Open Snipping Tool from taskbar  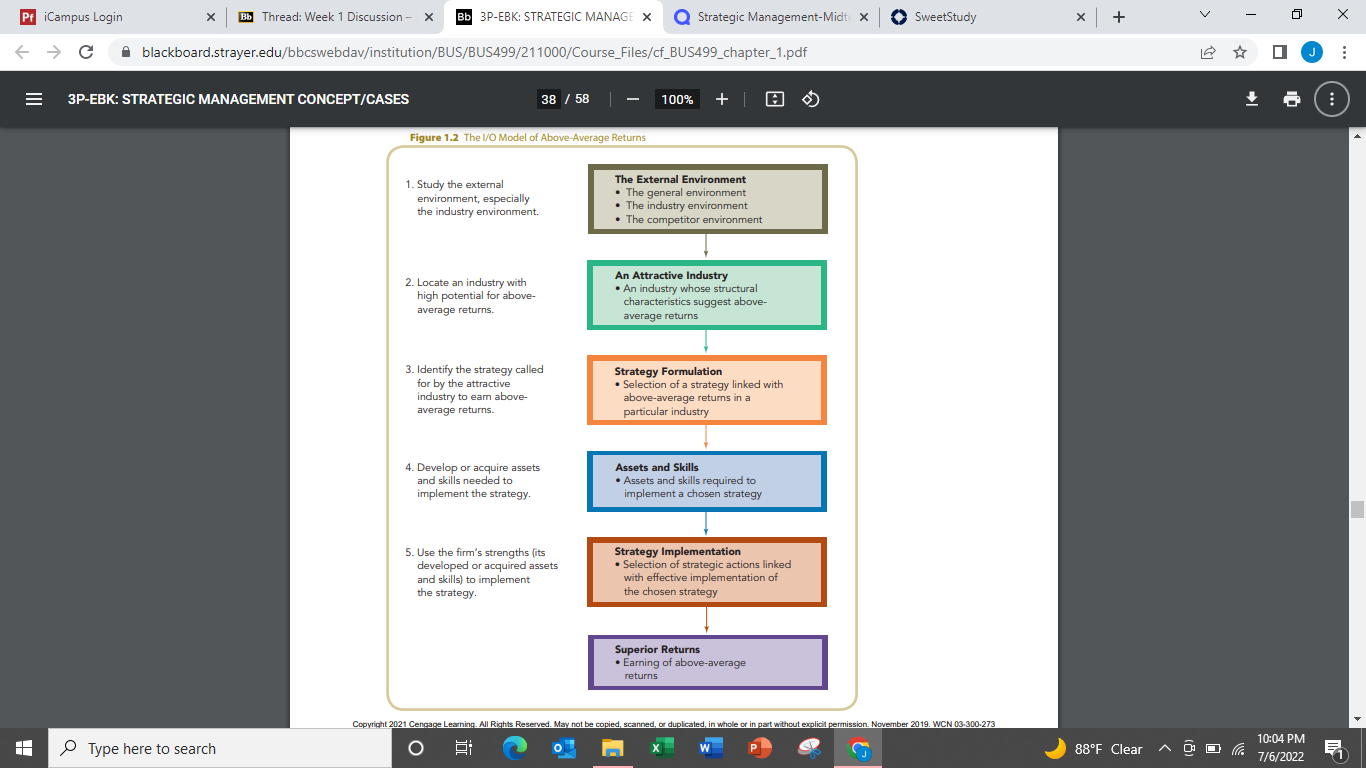tap(809, 748)
